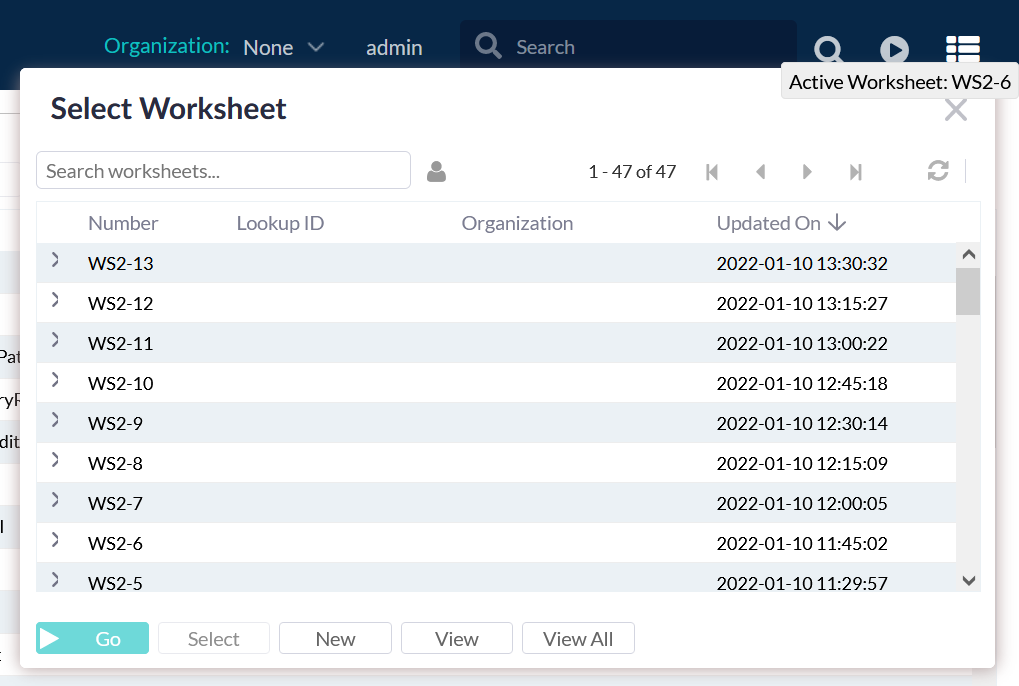This screenshot has width=1019, height=686.
Task: Filter worksheets by user icon
Action: (x=436, y=172)
